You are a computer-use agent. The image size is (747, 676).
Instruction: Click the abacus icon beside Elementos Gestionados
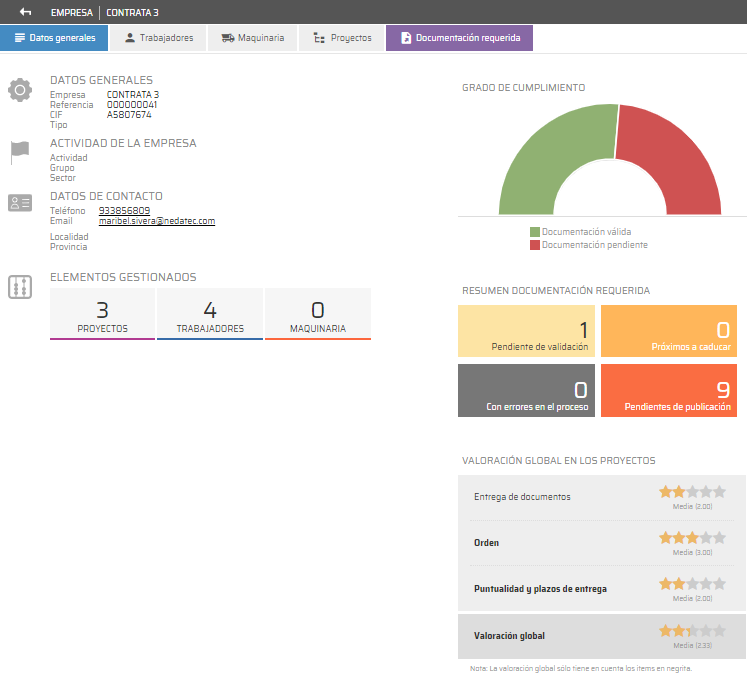point(20,288)
